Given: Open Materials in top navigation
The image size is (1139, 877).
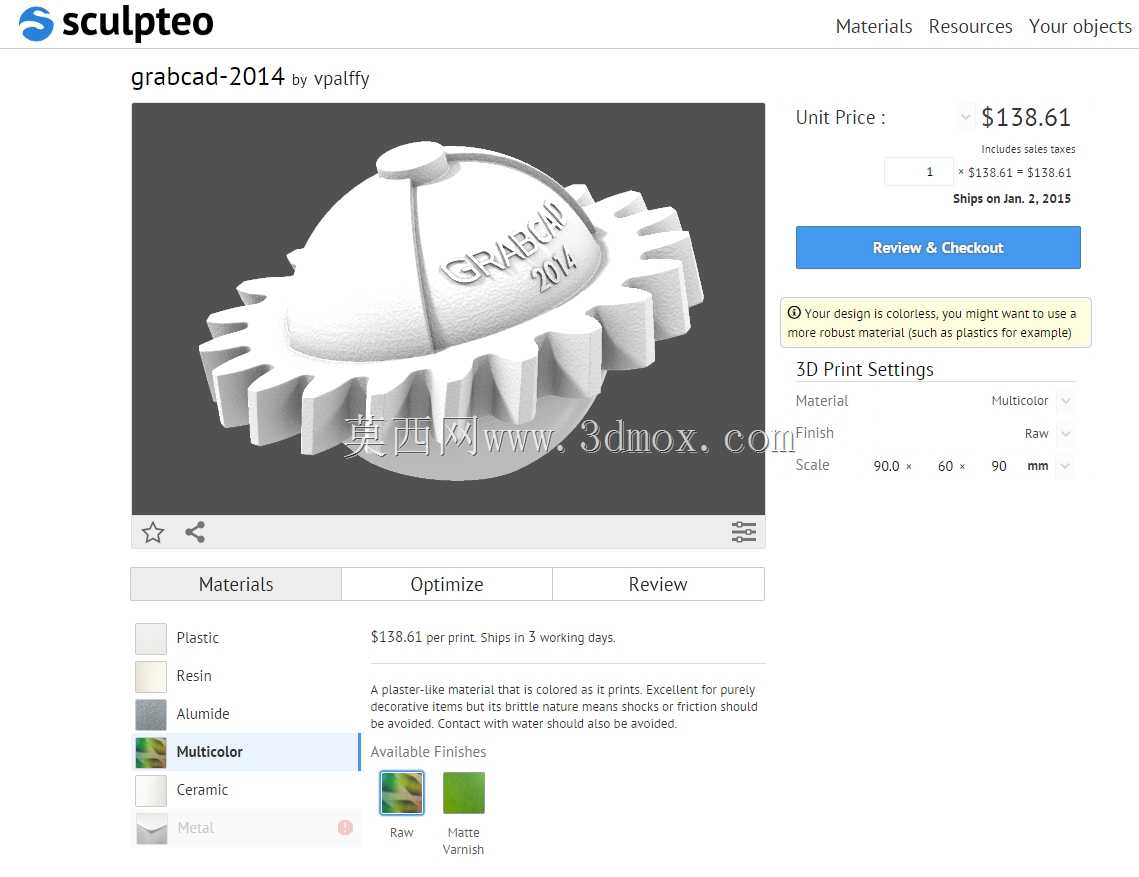Looking at the screenshot, I should [x=874, y=26].
